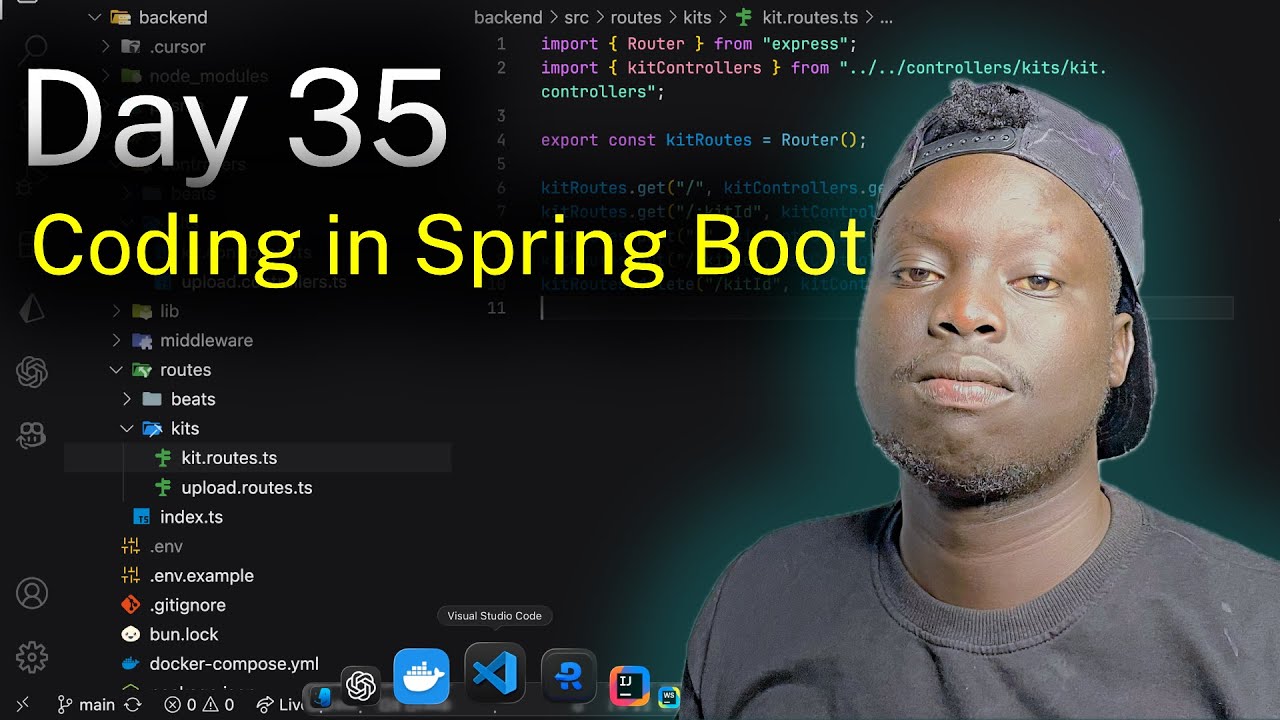Open the Copilot chat activity bar icon
The width and height of the screenshot is (1280, 720).
click(32, 436)
